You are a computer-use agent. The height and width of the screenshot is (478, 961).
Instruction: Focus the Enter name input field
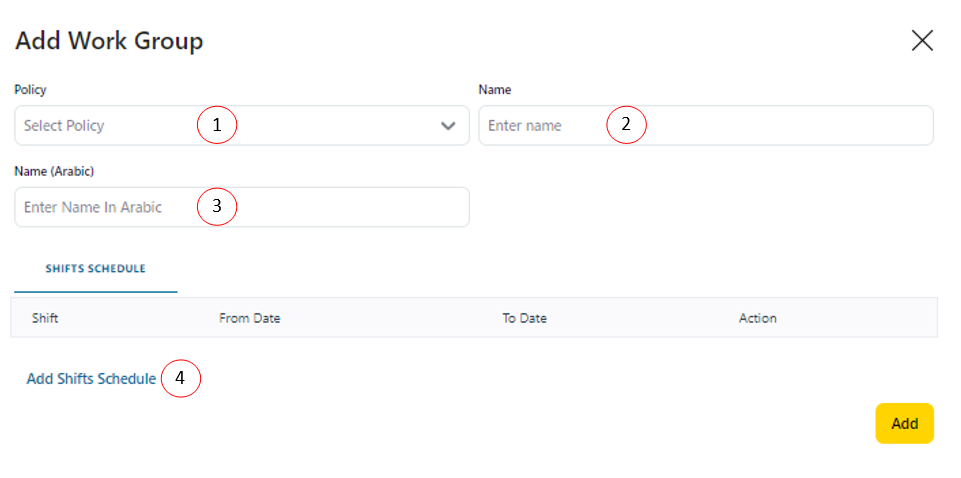point(540,126)
